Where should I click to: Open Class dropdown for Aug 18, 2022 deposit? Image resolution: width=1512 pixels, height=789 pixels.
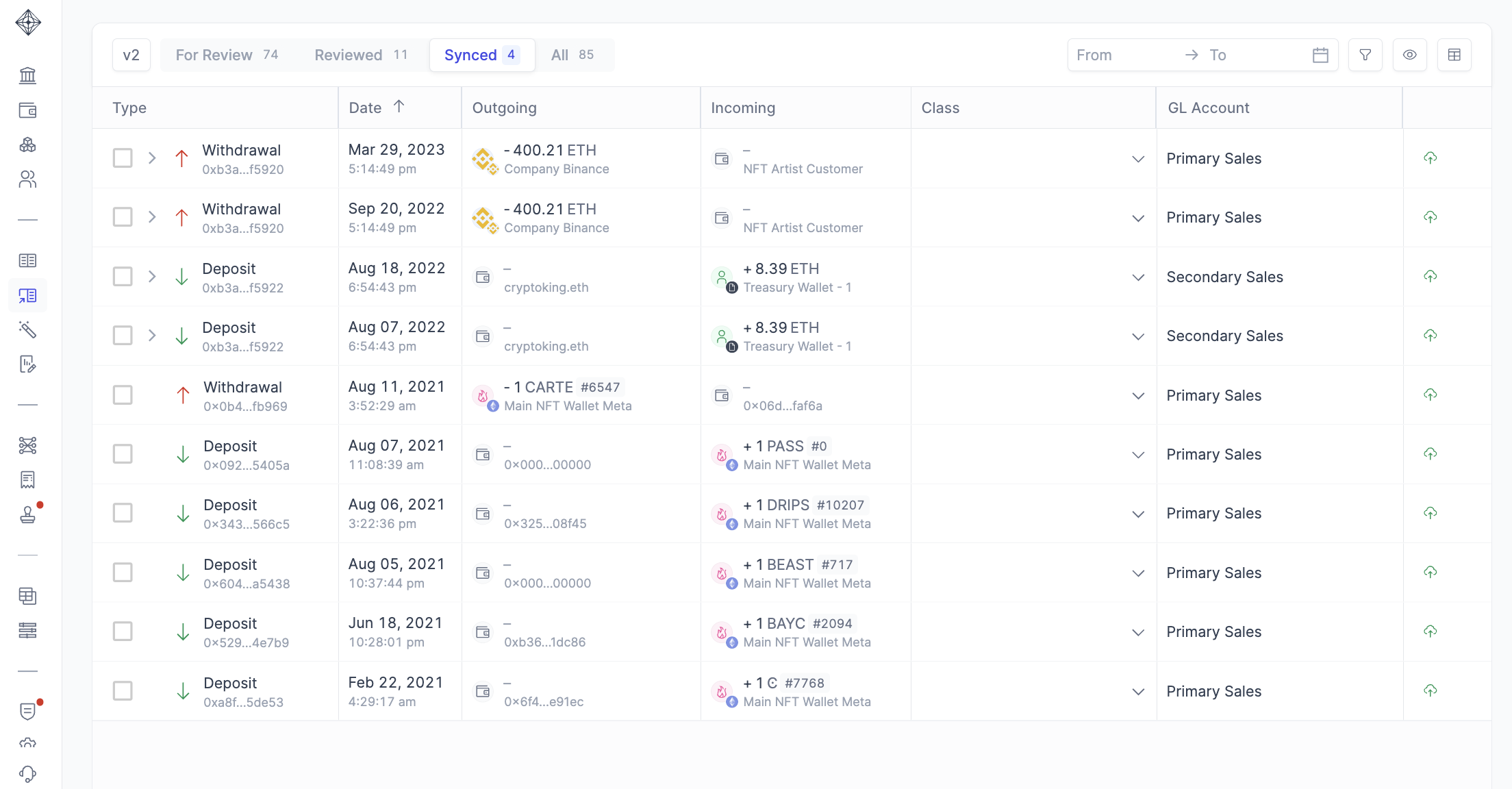point(1137,277)
